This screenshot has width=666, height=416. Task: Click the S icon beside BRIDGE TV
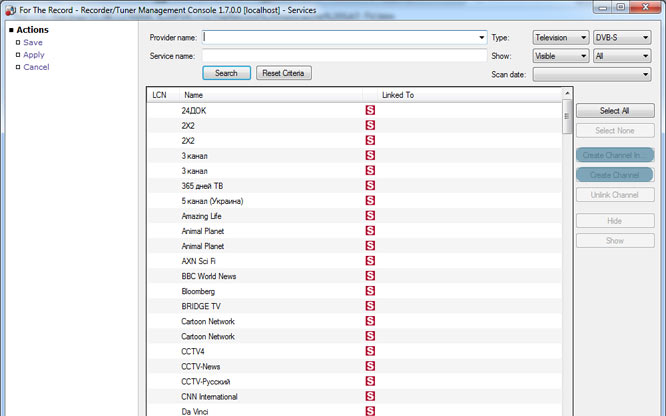[x=369, y=306]
